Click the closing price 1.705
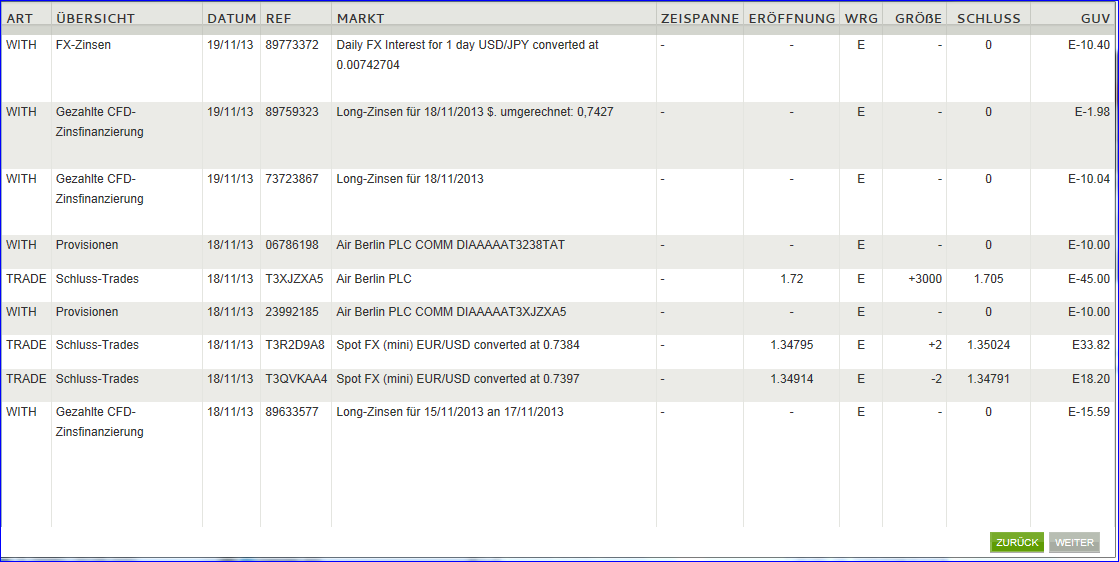The image size is (1119, 562). coord(988,279)
